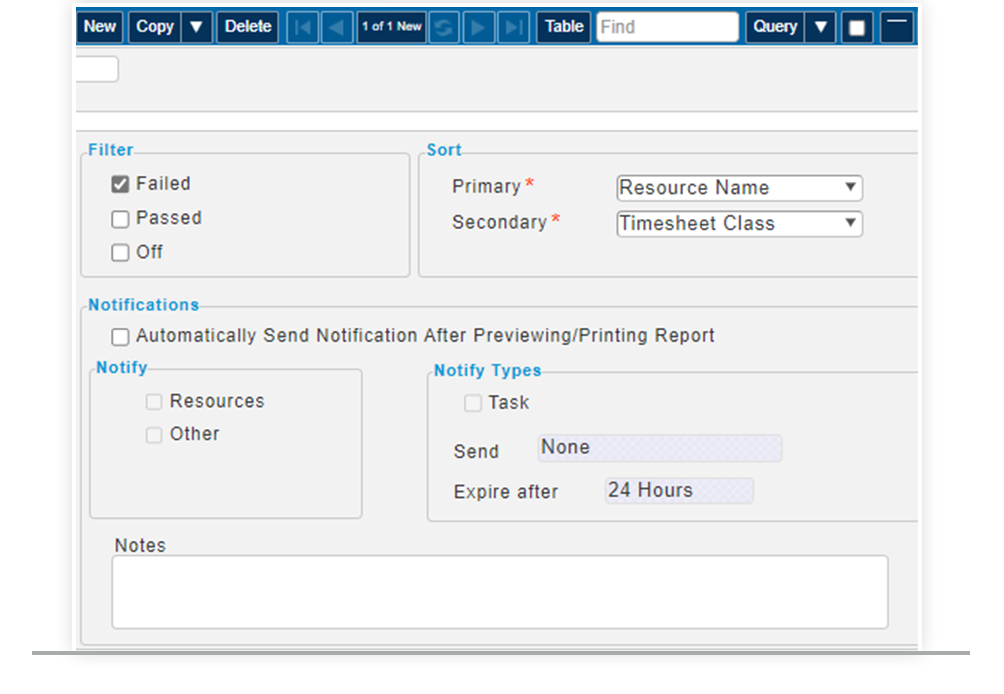1004x694 pixels.
Task: Open the Query options dropdown
Action: click(821, 27)
